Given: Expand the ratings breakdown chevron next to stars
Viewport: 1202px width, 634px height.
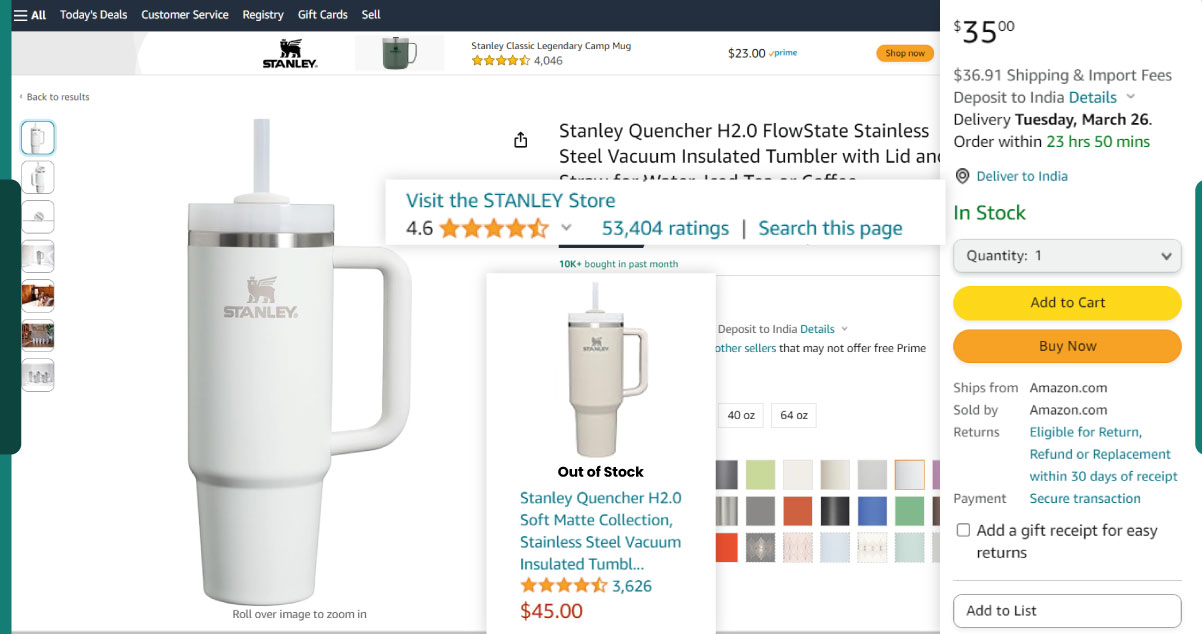Looking at the screenshot, I should (x=566, y=229).
